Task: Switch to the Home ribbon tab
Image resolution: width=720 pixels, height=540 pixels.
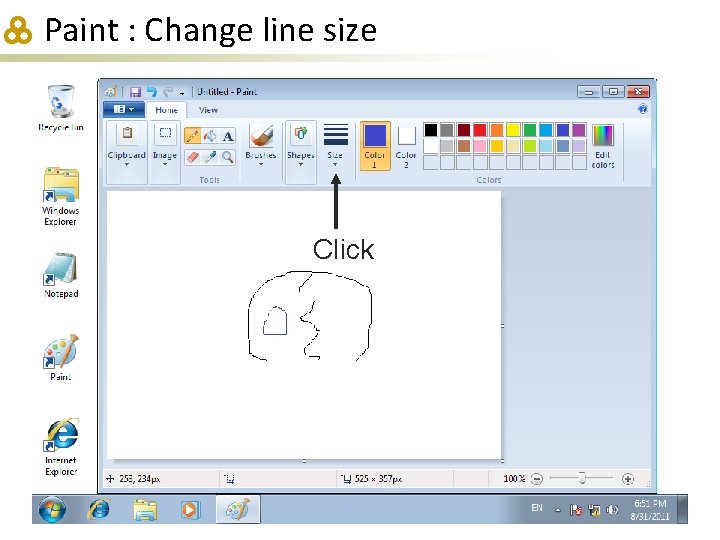Action: coord(166,110)
